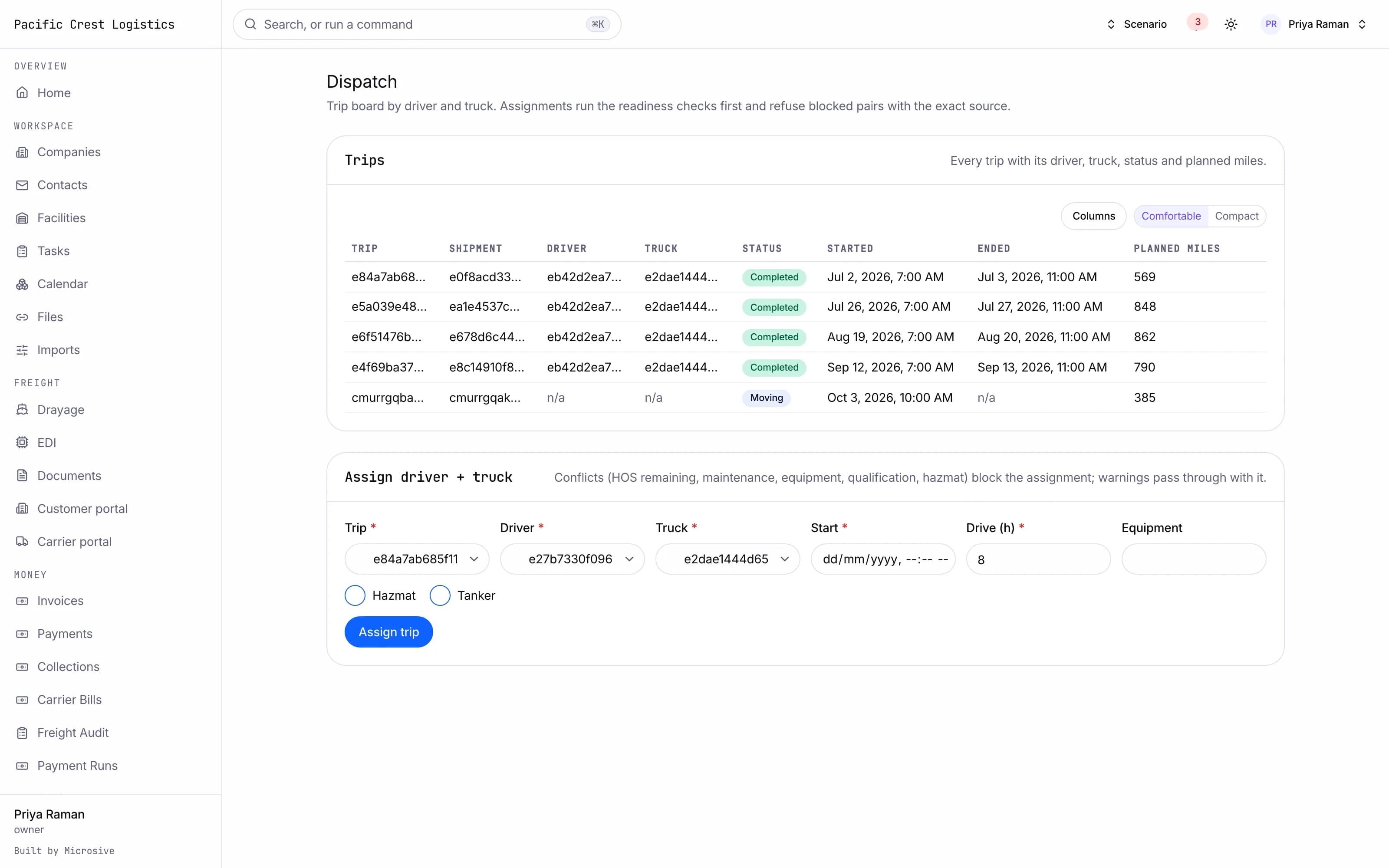The height and width of the screenshot is (868, 1389).
Task: Click the Pacific Crest Logistics title
Action: [94, 24]
